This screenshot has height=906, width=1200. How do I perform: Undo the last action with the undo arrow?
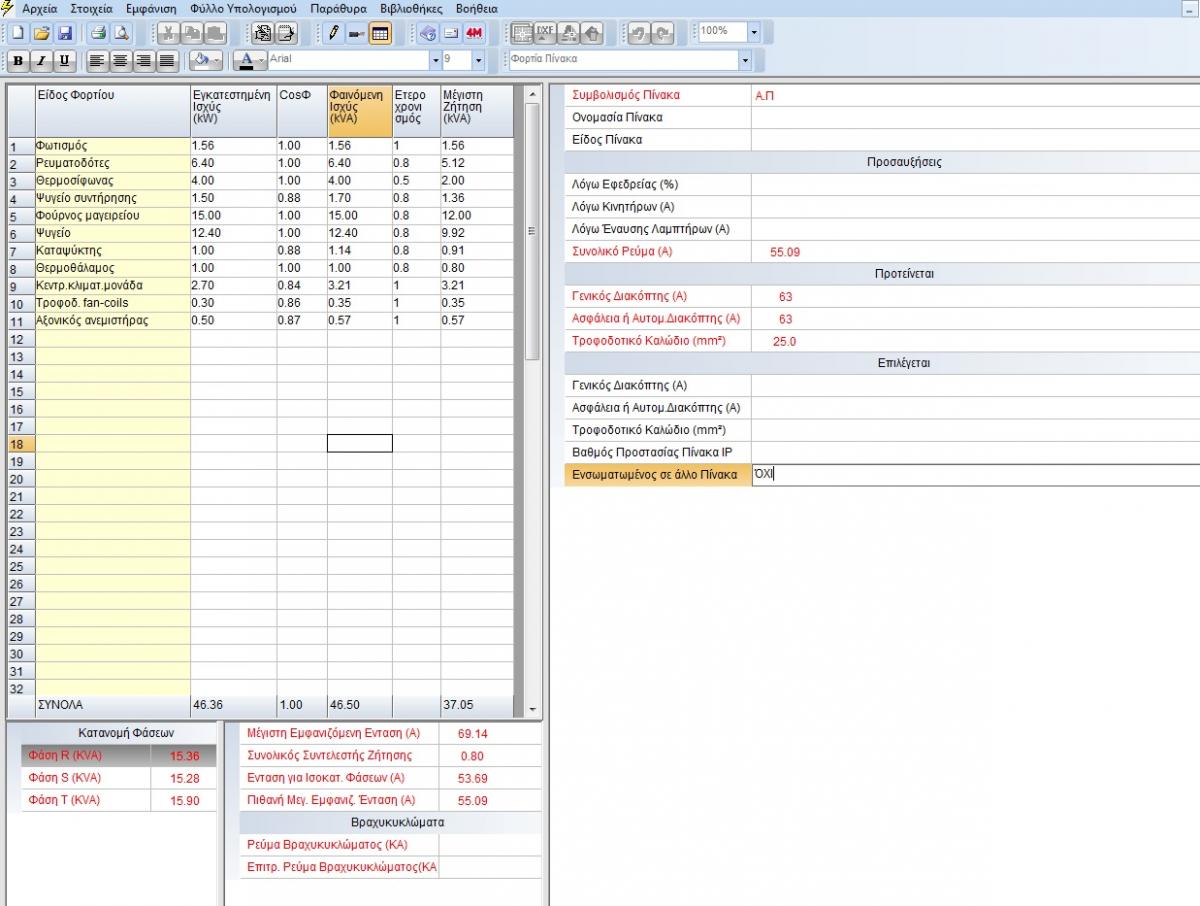[x=639, y=33]
